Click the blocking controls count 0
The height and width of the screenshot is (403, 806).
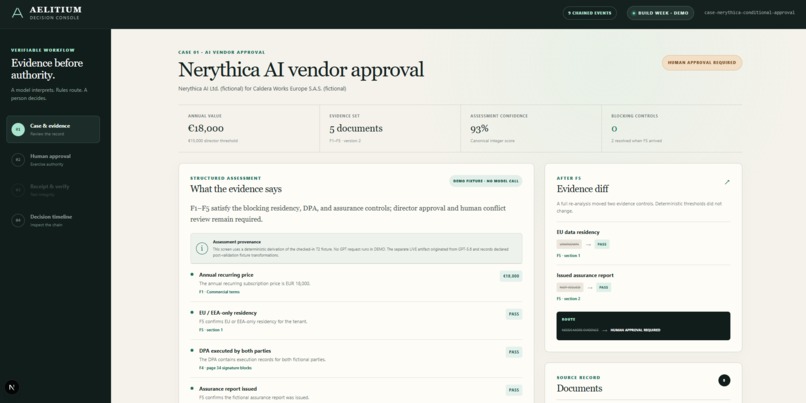(x=614, y=129)
